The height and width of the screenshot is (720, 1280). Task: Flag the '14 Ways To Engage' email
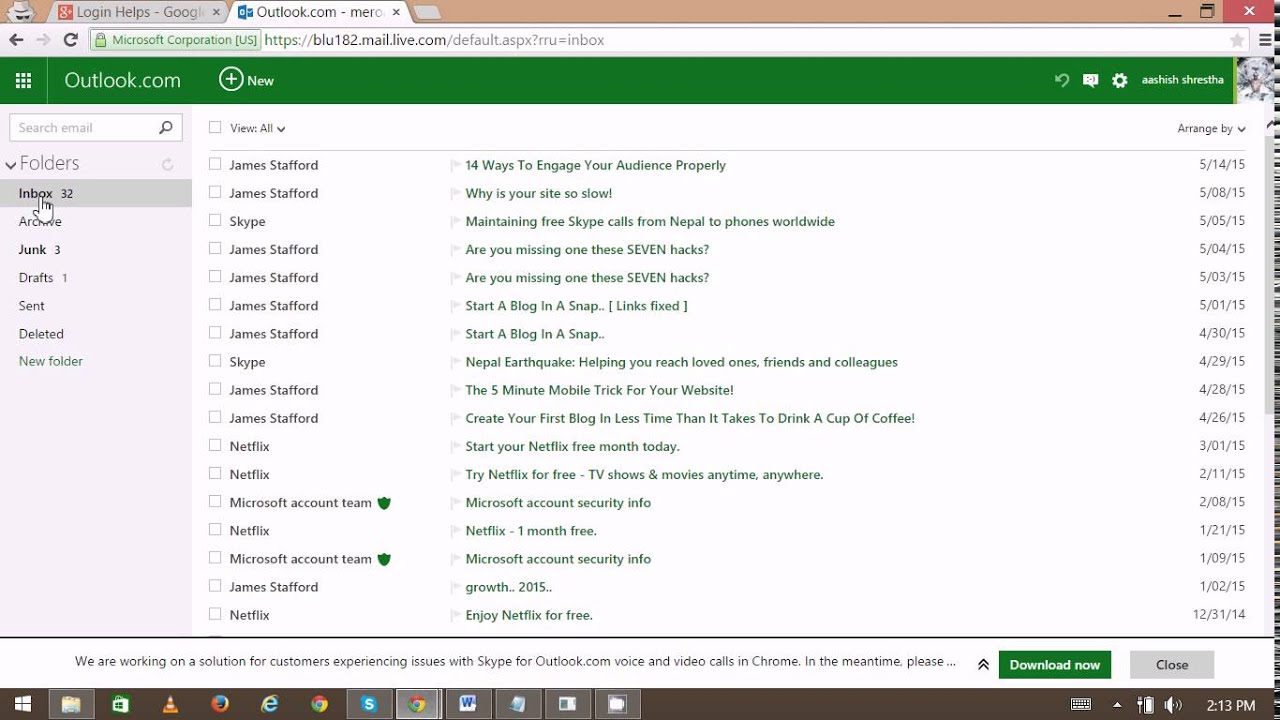tap(455, 165)
